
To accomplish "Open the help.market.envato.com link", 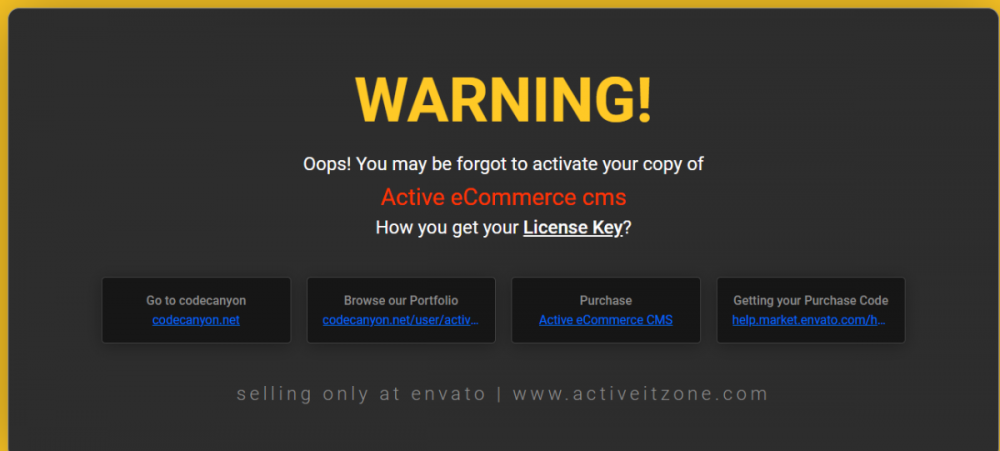I will pyautogui.click(x=810, y=320).
